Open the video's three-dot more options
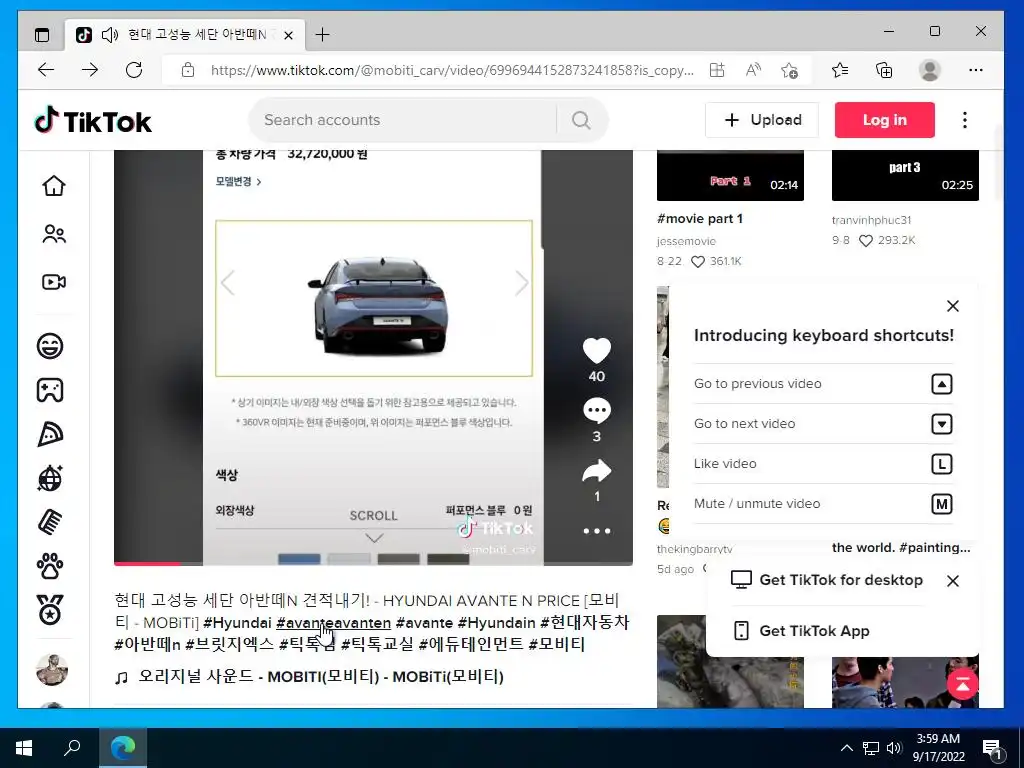 click(x=597, y=531)
